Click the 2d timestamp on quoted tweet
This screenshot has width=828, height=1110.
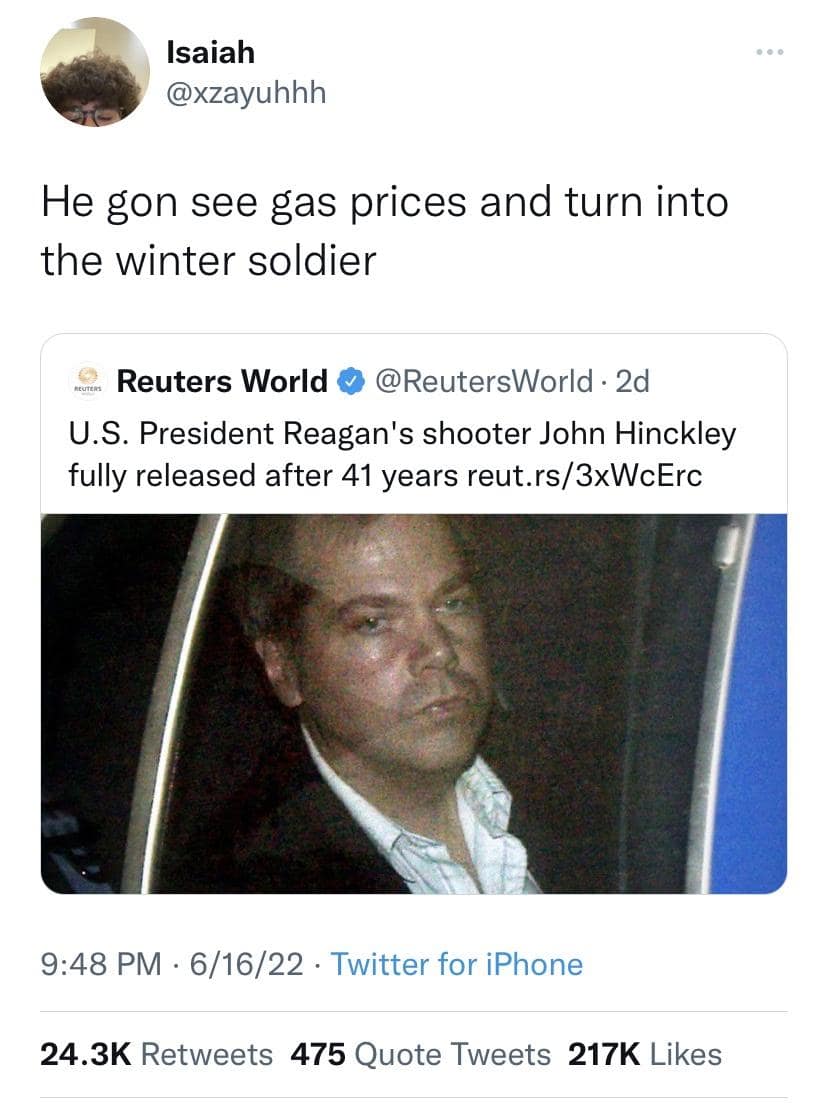point(631,382)
